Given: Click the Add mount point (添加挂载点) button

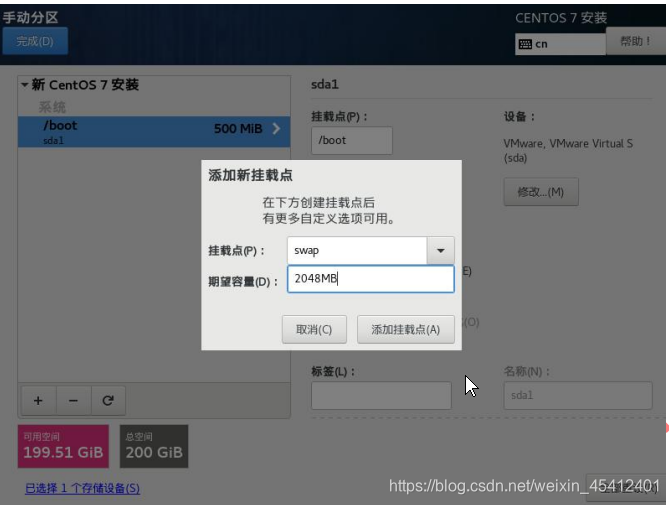Looking at the screenshot, I should click(406, 329).
